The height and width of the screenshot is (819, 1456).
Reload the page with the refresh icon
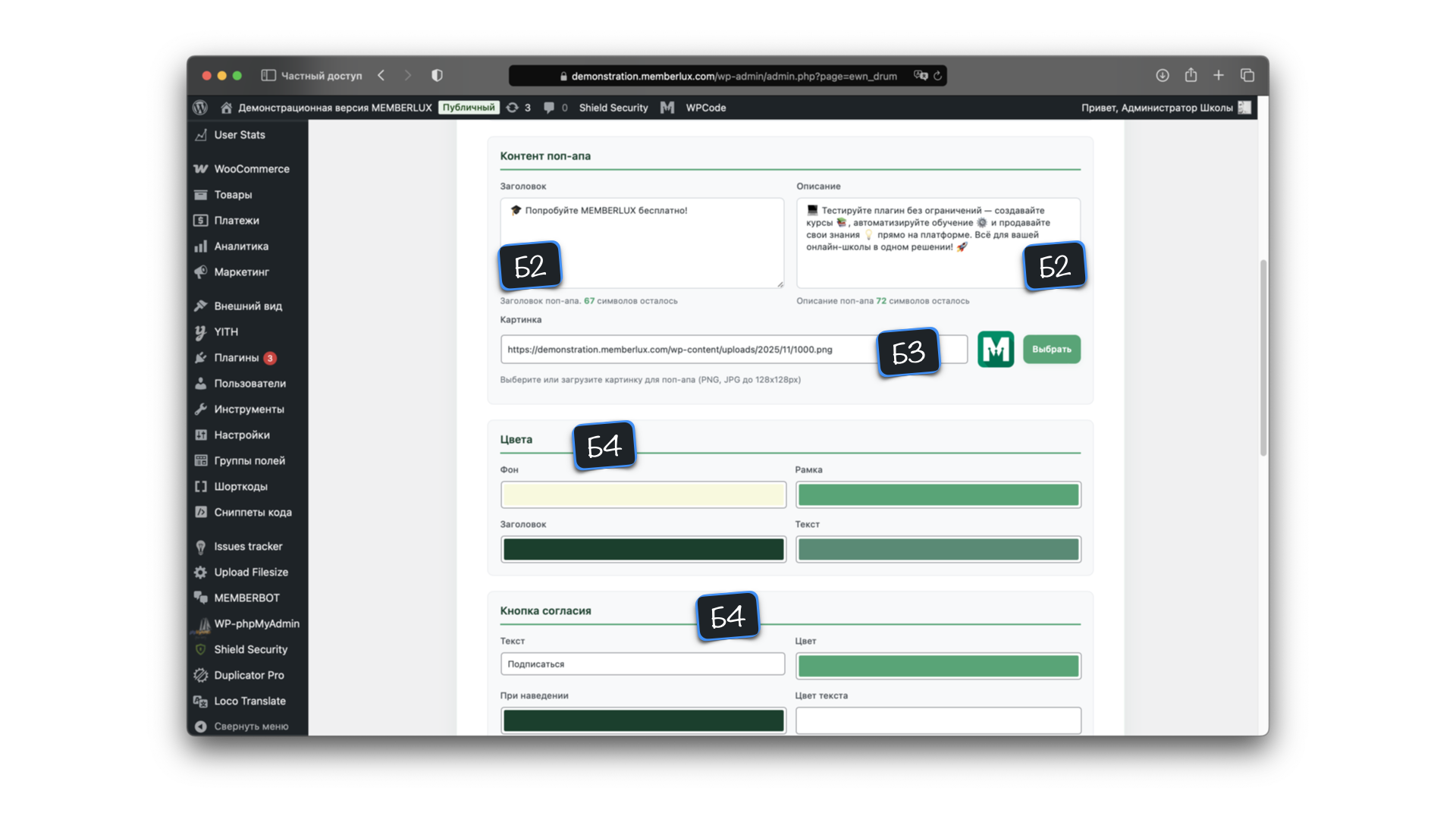coord(938,76)
